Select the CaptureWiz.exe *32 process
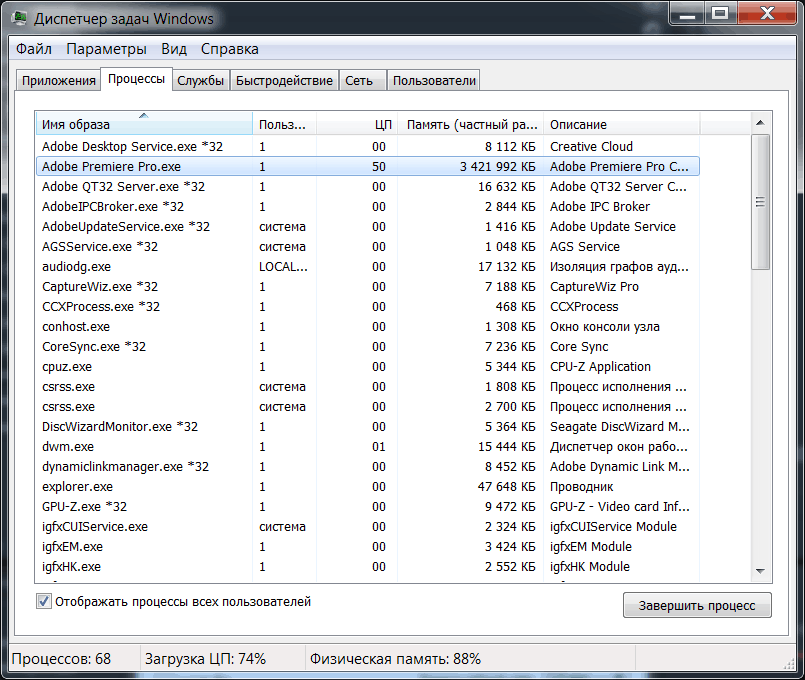805x680 pixels. [368, 287]
